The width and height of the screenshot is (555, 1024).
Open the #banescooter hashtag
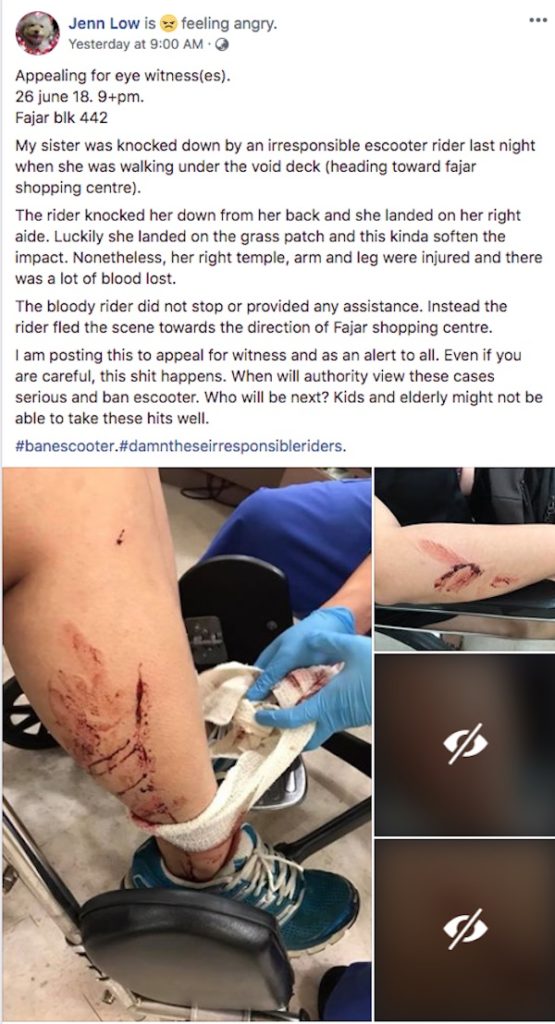66,447
